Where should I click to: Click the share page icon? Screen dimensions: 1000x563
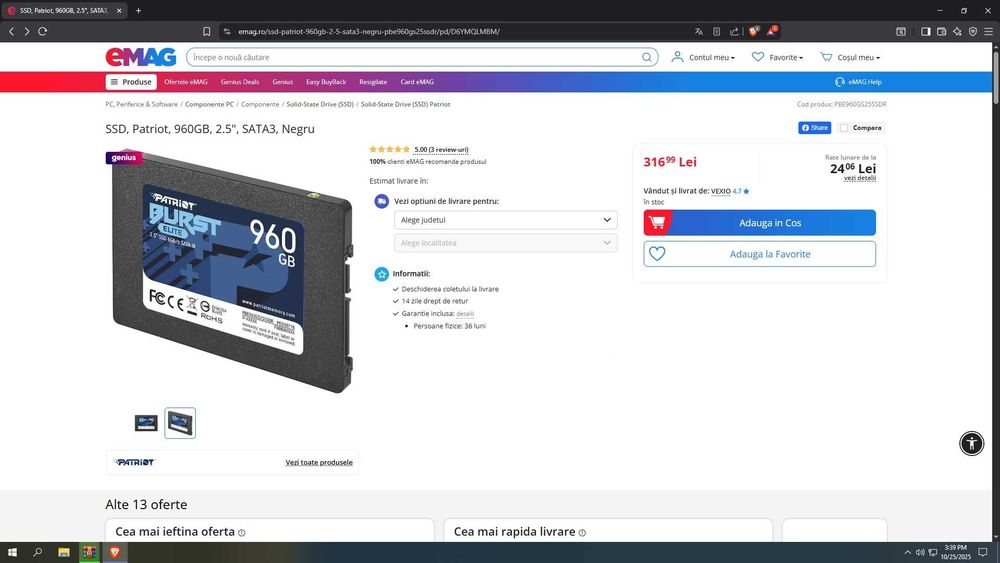pos(733,31)
